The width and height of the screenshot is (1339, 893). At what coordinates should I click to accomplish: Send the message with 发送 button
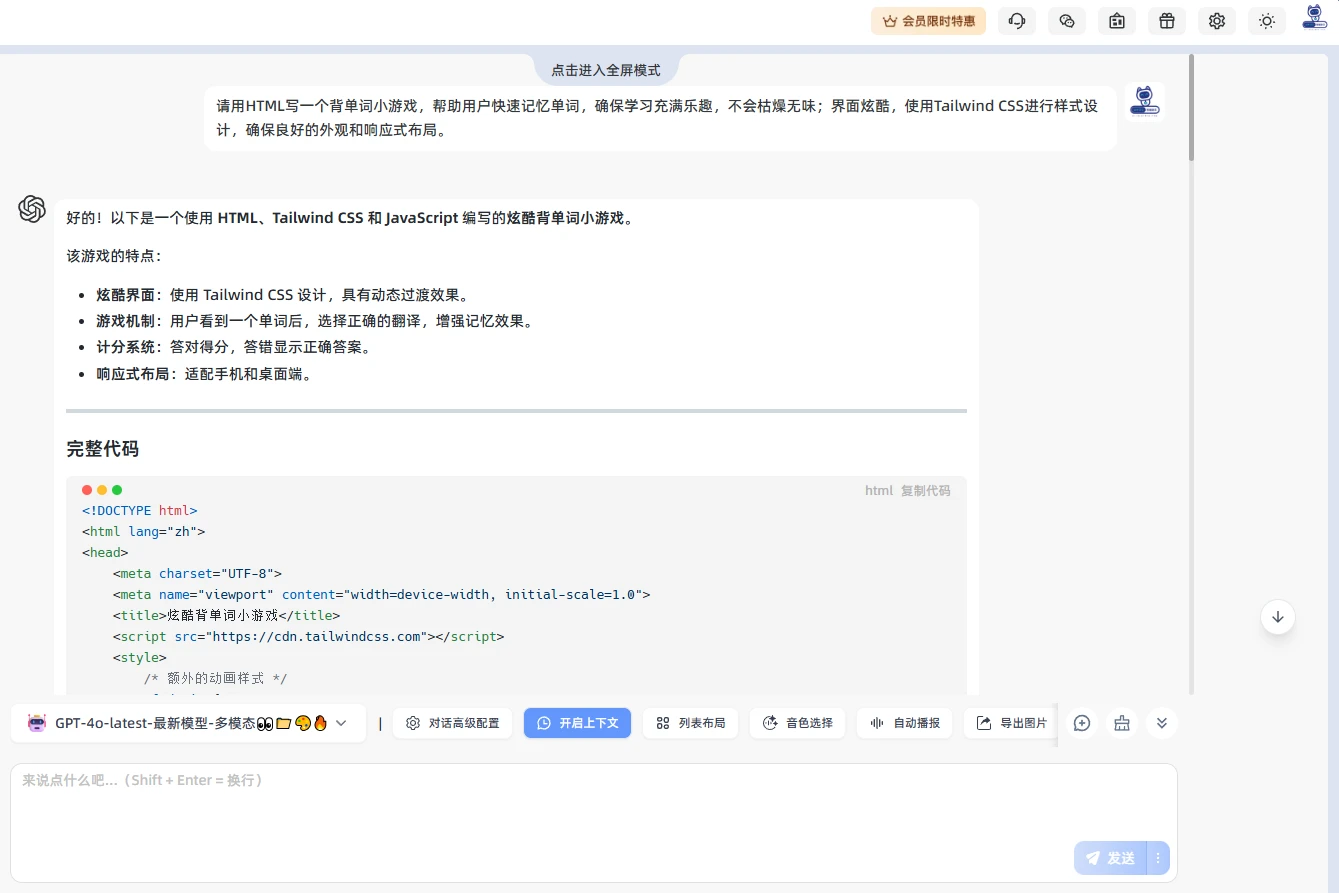[1110, 858]
